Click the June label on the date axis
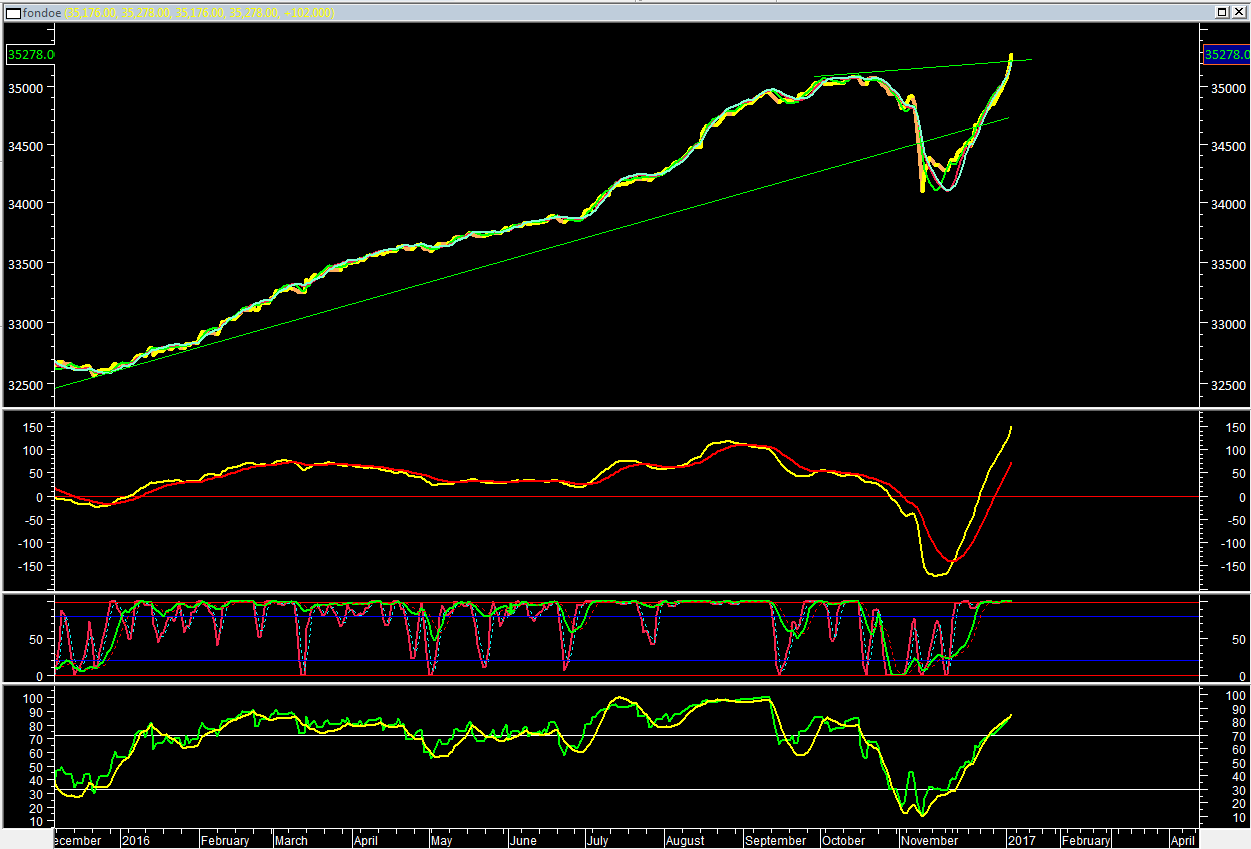This screenshot has height=849, width=1251. [x=524, y=841]
